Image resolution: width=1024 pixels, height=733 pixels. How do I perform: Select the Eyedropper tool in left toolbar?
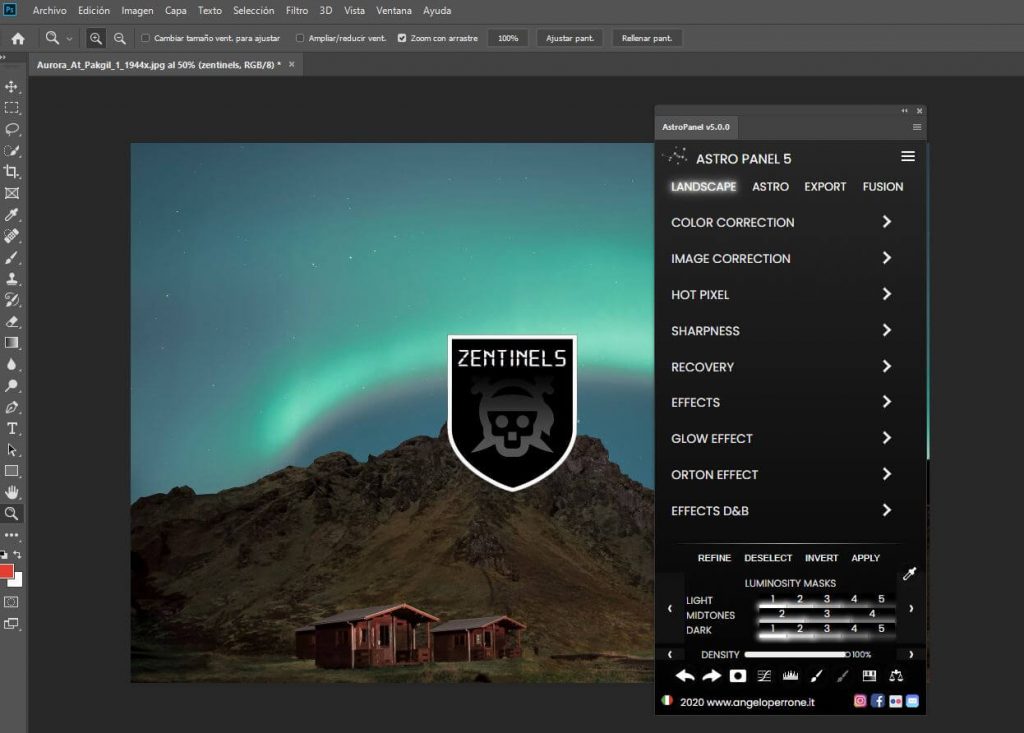(x=12, y=214)
